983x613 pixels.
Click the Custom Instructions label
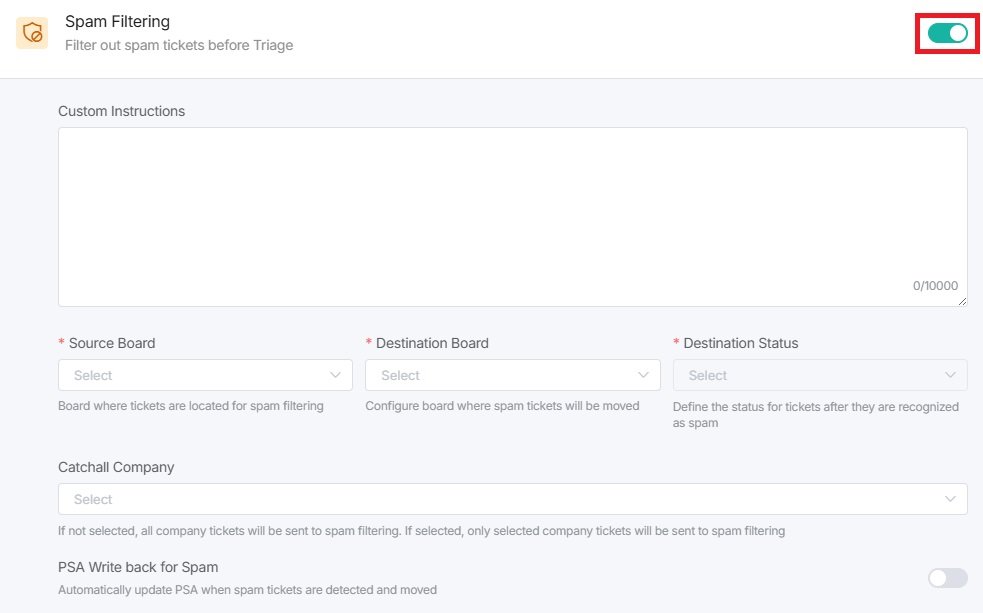pos(121,111)
